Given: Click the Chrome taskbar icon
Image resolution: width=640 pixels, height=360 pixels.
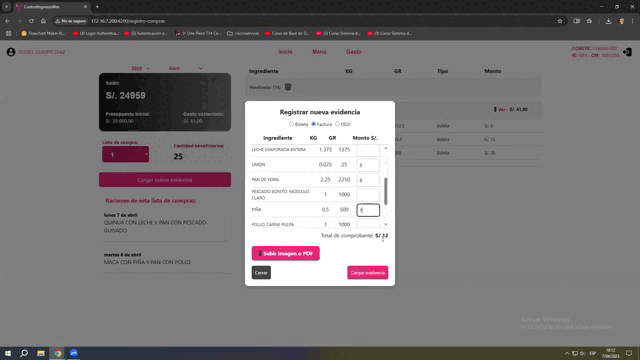Looking at the screenshot, I should tap(58, 353).
